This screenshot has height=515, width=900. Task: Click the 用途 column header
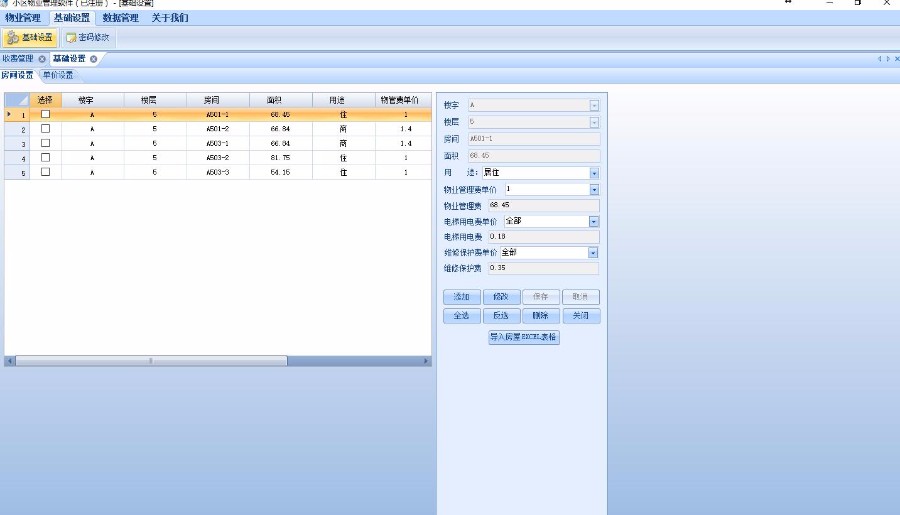344,100
